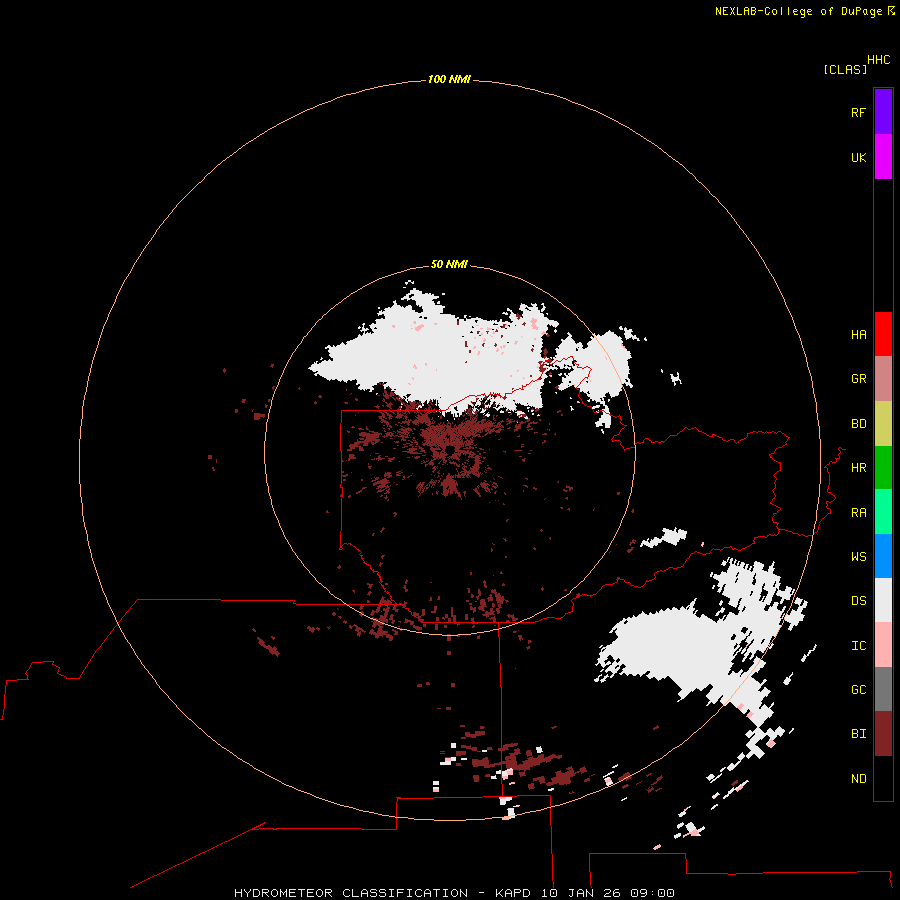This screenshot has width=900, height=900.
Task: Click the [CLAS] units label
Action: click(845, 69)
